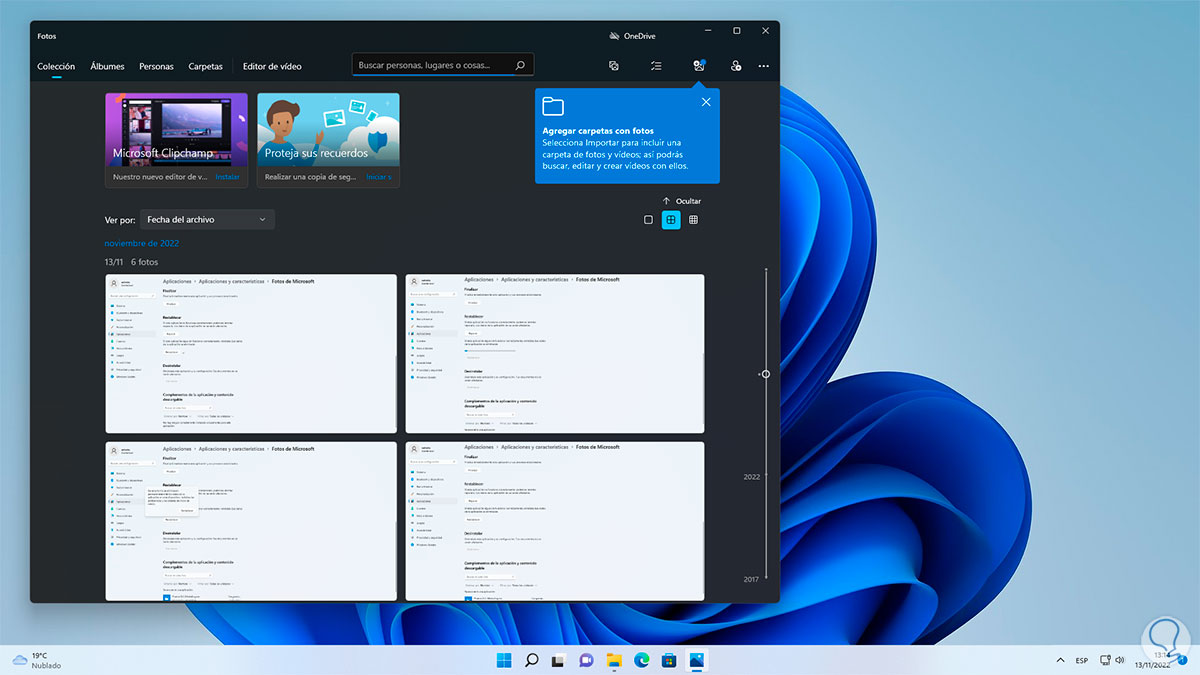Open the Editor de vídeo tab
The height and width of the screenshot is (675, 1200).
coord(272,67)
